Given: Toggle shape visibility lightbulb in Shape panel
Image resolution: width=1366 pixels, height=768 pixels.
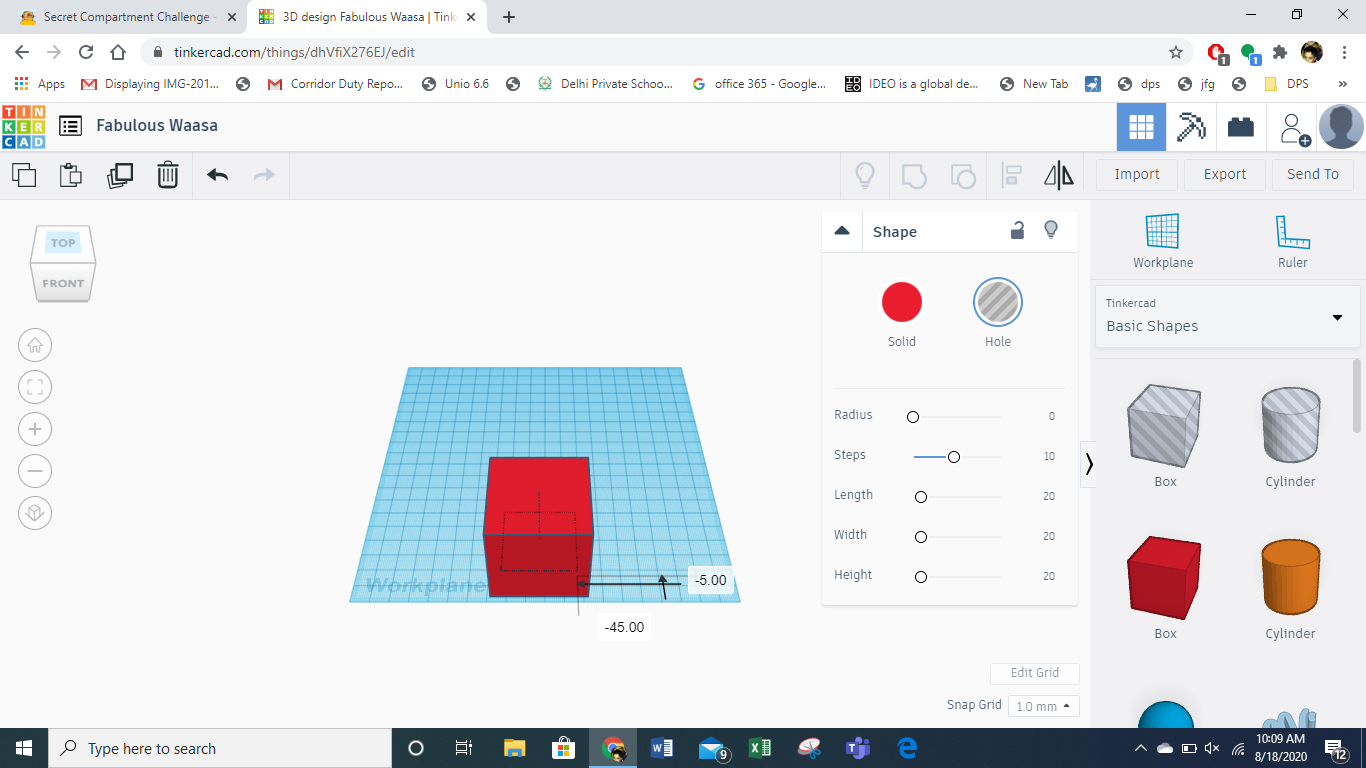Looking at the screenshot, I should [x=1051, y=230].
